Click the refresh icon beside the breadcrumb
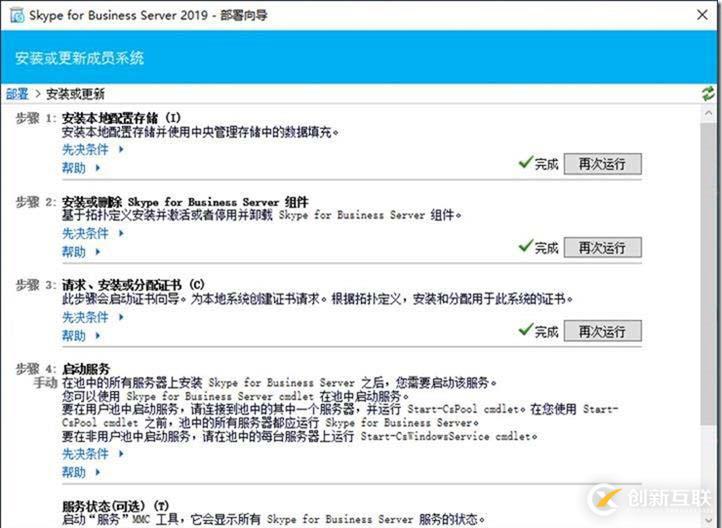The height and width of the screenshot is (528, 722). (x=708, y=94)
